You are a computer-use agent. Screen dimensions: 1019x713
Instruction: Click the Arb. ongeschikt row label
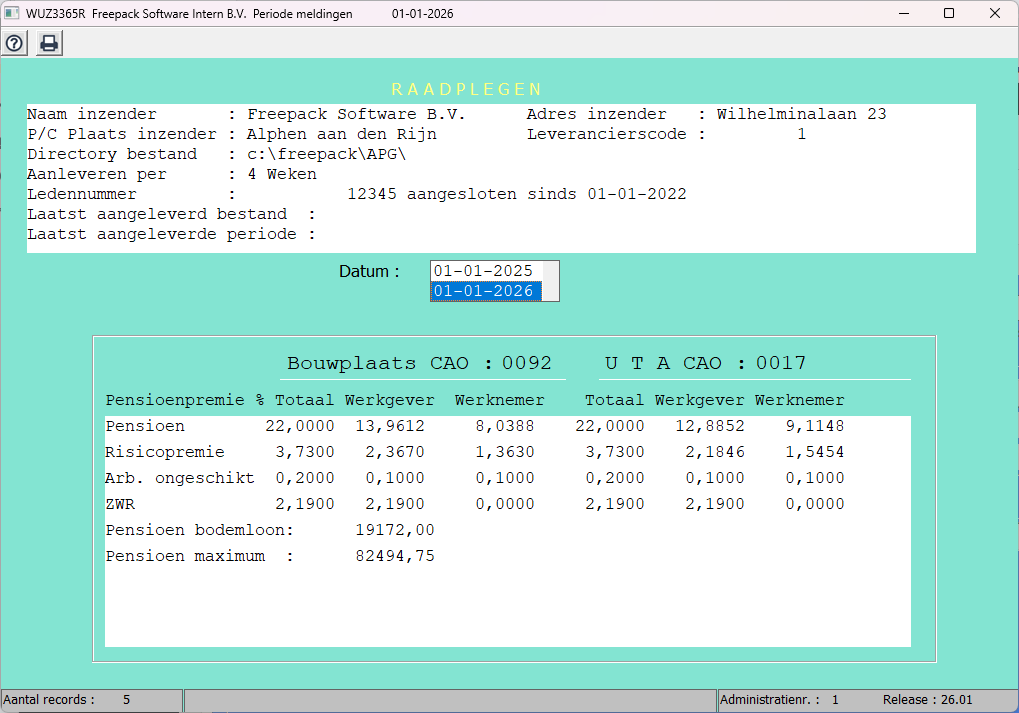click(x=180, y=478)
